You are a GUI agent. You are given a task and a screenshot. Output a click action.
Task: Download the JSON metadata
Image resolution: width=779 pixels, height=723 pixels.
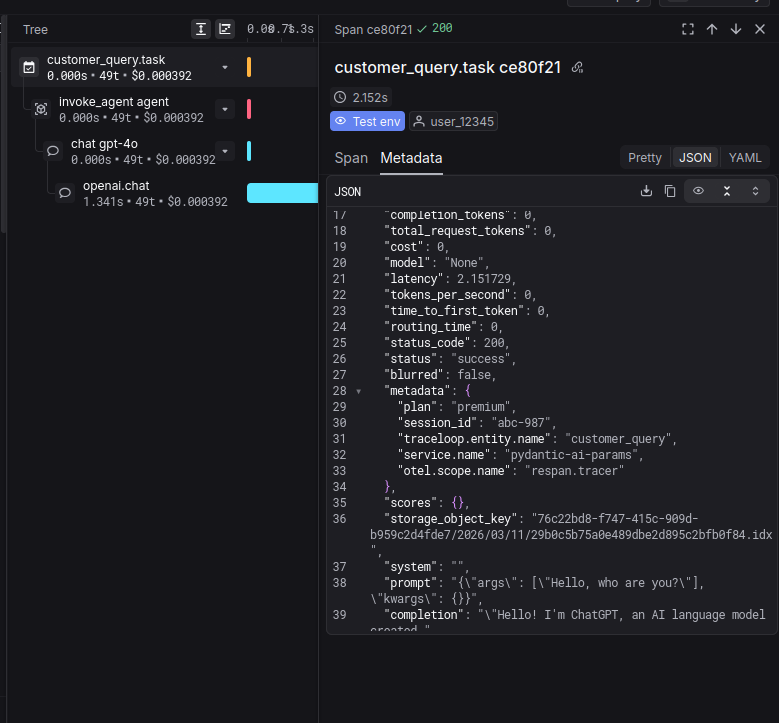[646, 191]
